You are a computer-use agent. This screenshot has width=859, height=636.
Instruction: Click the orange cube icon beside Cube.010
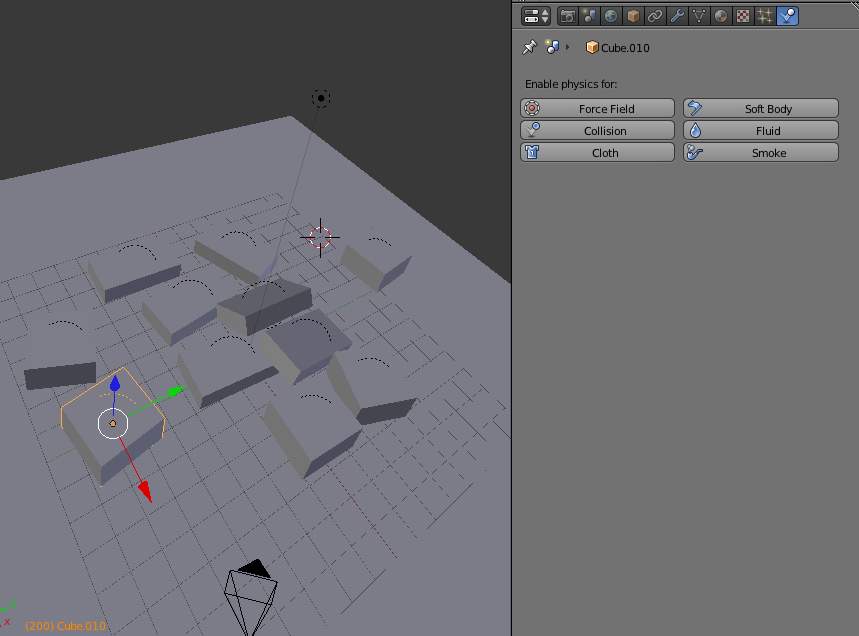pos(592,48)
